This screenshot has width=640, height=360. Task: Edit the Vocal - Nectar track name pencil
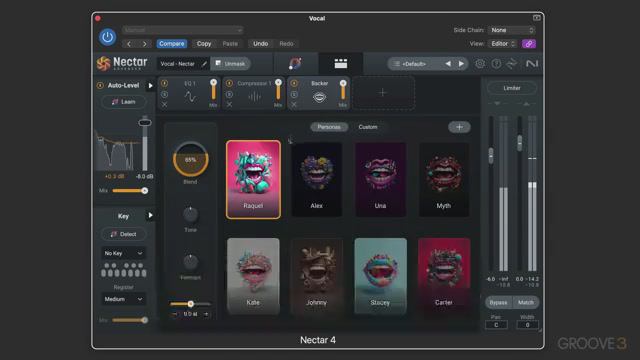204,64
